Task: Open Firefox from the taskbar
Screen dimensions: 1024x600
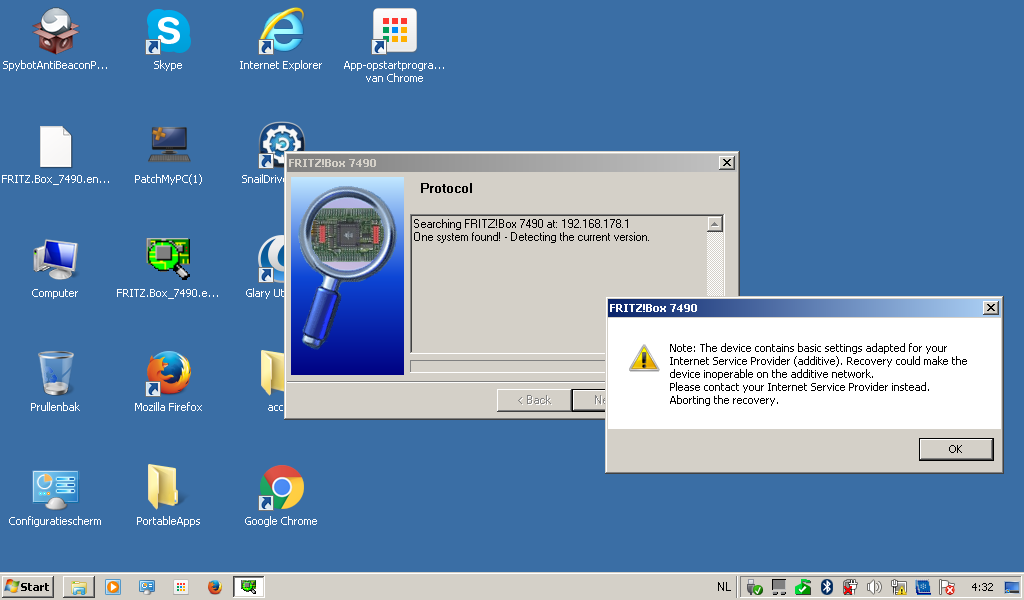Action: tap(214, 587)
